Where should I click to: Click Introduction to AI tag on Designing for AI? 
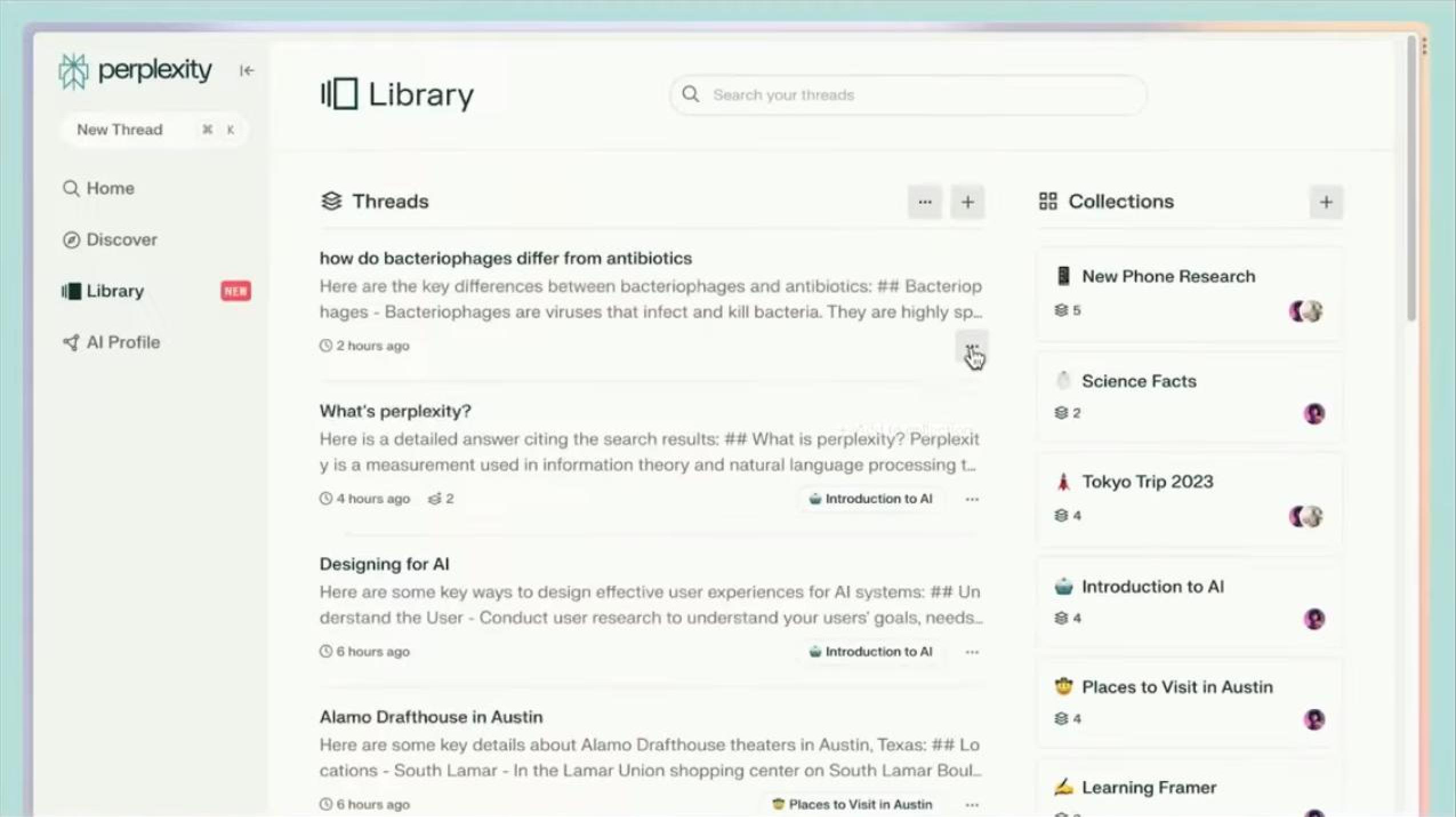click(x=871, y=652)
